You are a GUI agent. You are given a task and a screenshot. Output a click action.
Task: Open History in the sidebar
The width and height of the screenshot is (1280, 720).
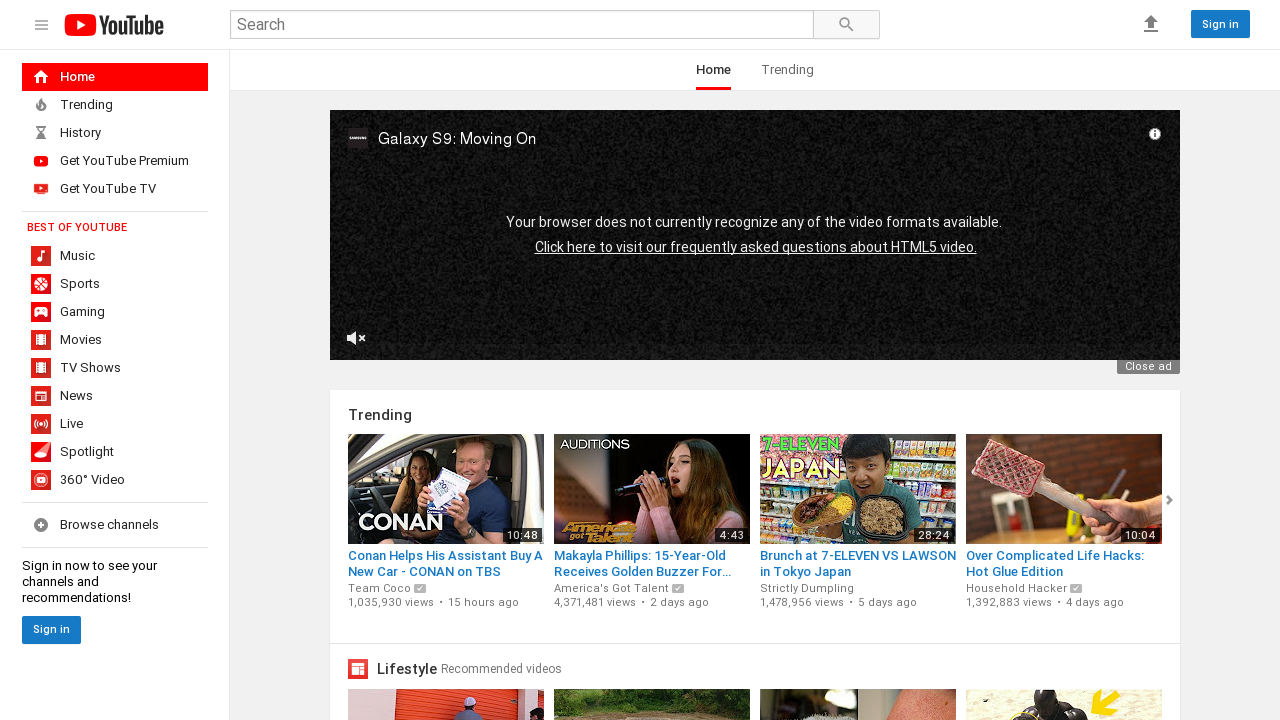pos(115,133)
